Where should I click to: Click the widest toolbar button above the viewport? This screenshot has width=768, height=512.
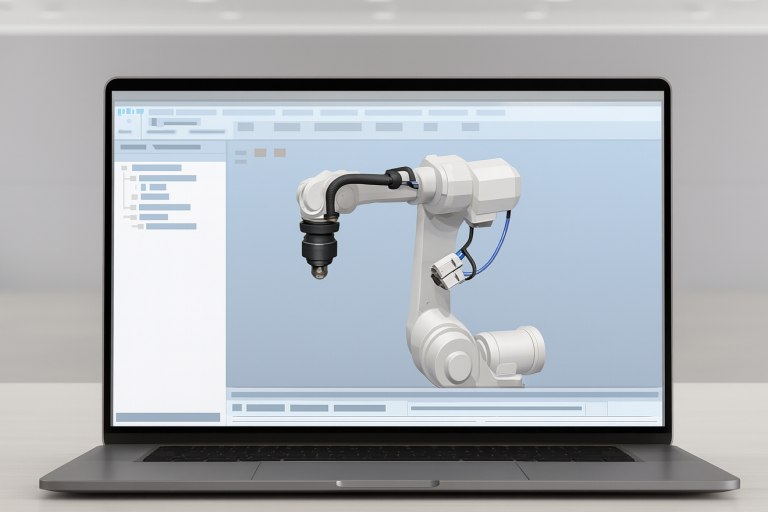click(x=338, y=127)
